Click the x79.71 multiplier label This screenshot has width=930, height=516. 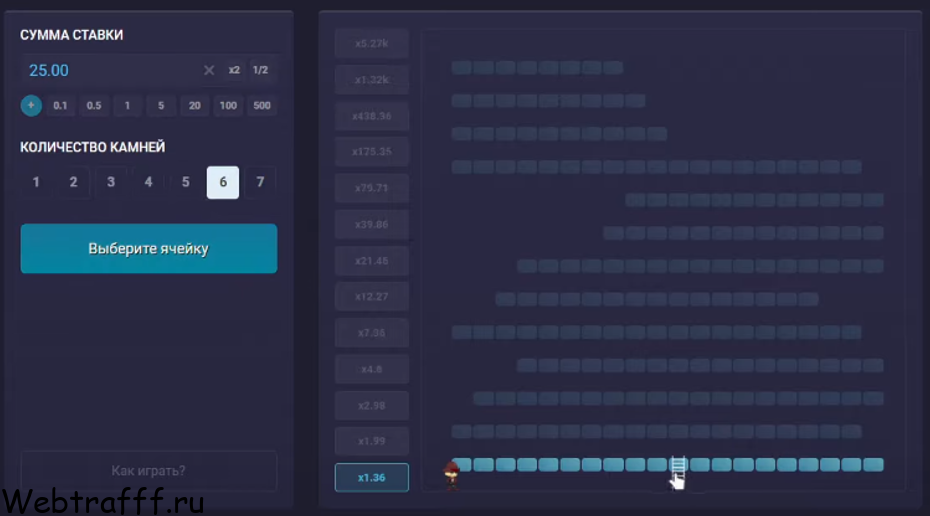[x=372, y=188]
